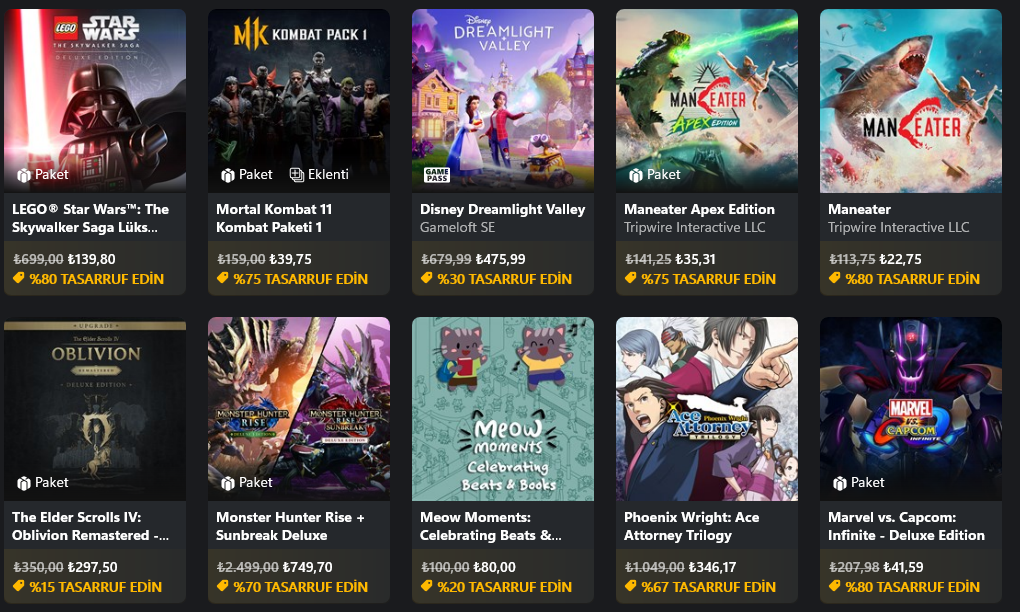Click the Eklenti icon on Mortal Kombat 11
This screenshot has width=1020, height=612.
click(x=297, y=175)
